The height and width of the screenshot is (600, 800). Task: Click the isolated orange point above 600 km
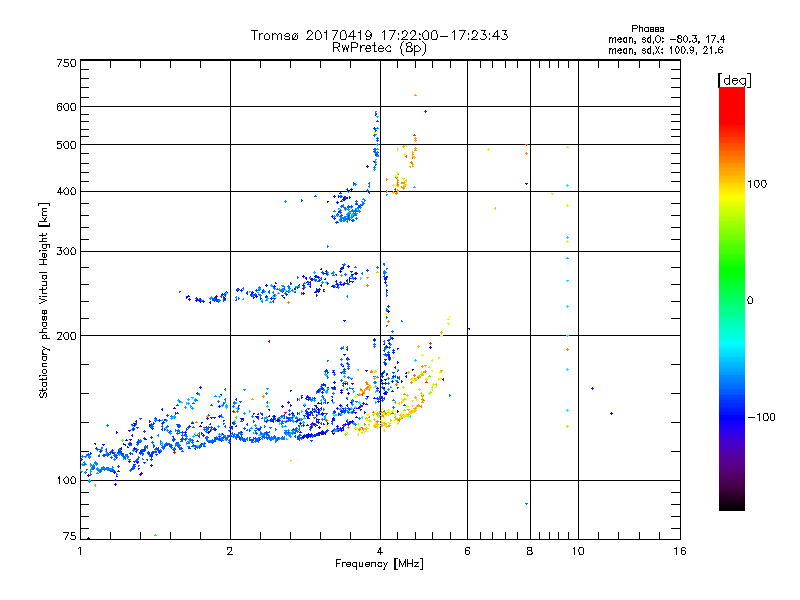415,95
